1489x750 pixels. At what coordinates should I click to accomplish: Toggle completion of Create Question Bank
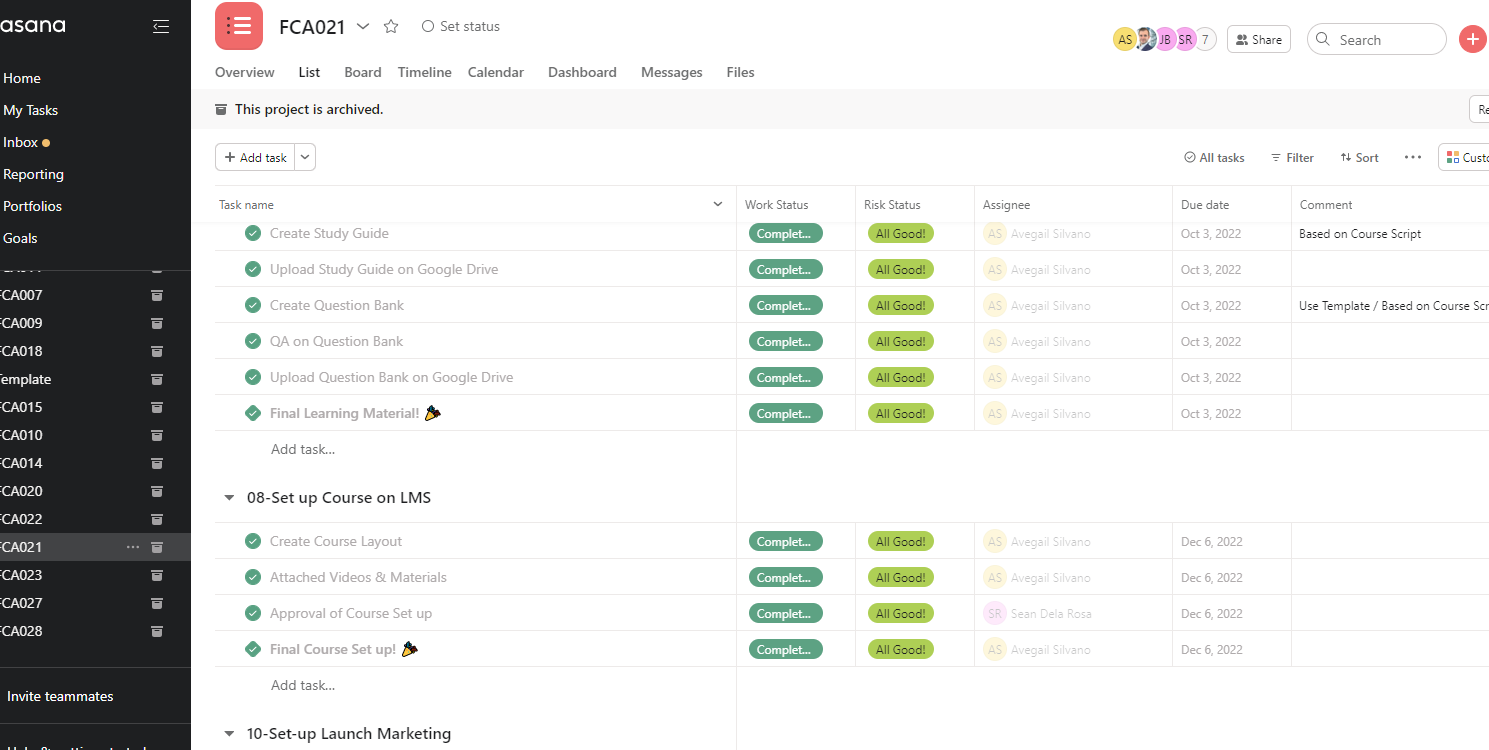pos(253,305)
